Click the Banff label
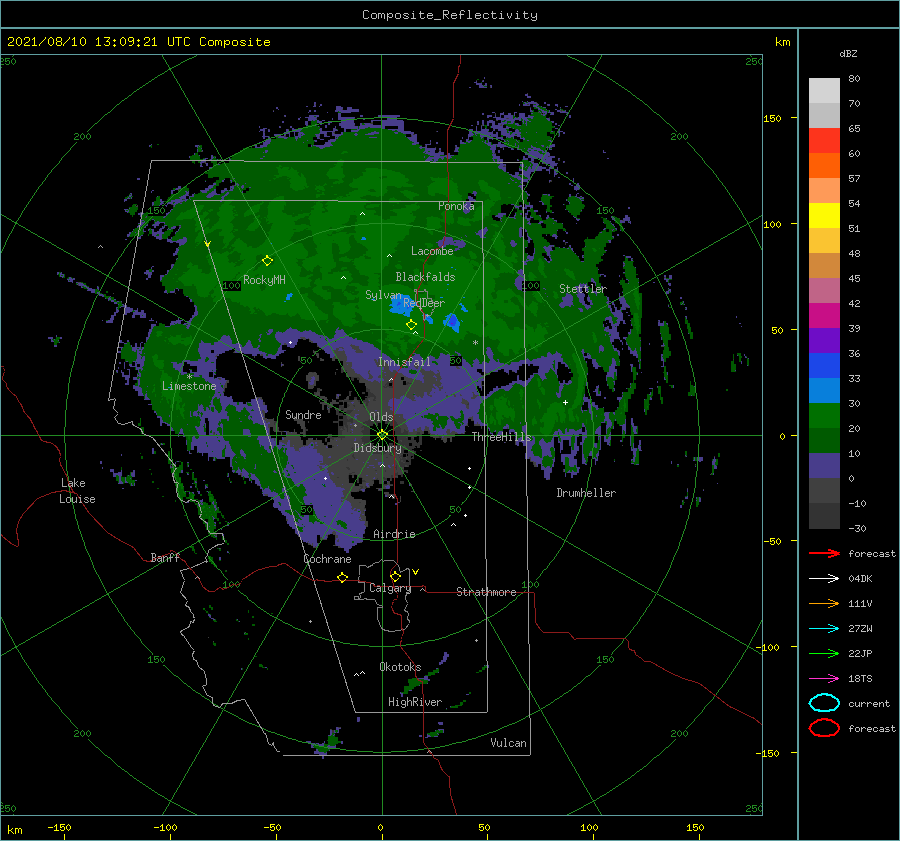The image size is (900, 841). click(x=165, y=557)
